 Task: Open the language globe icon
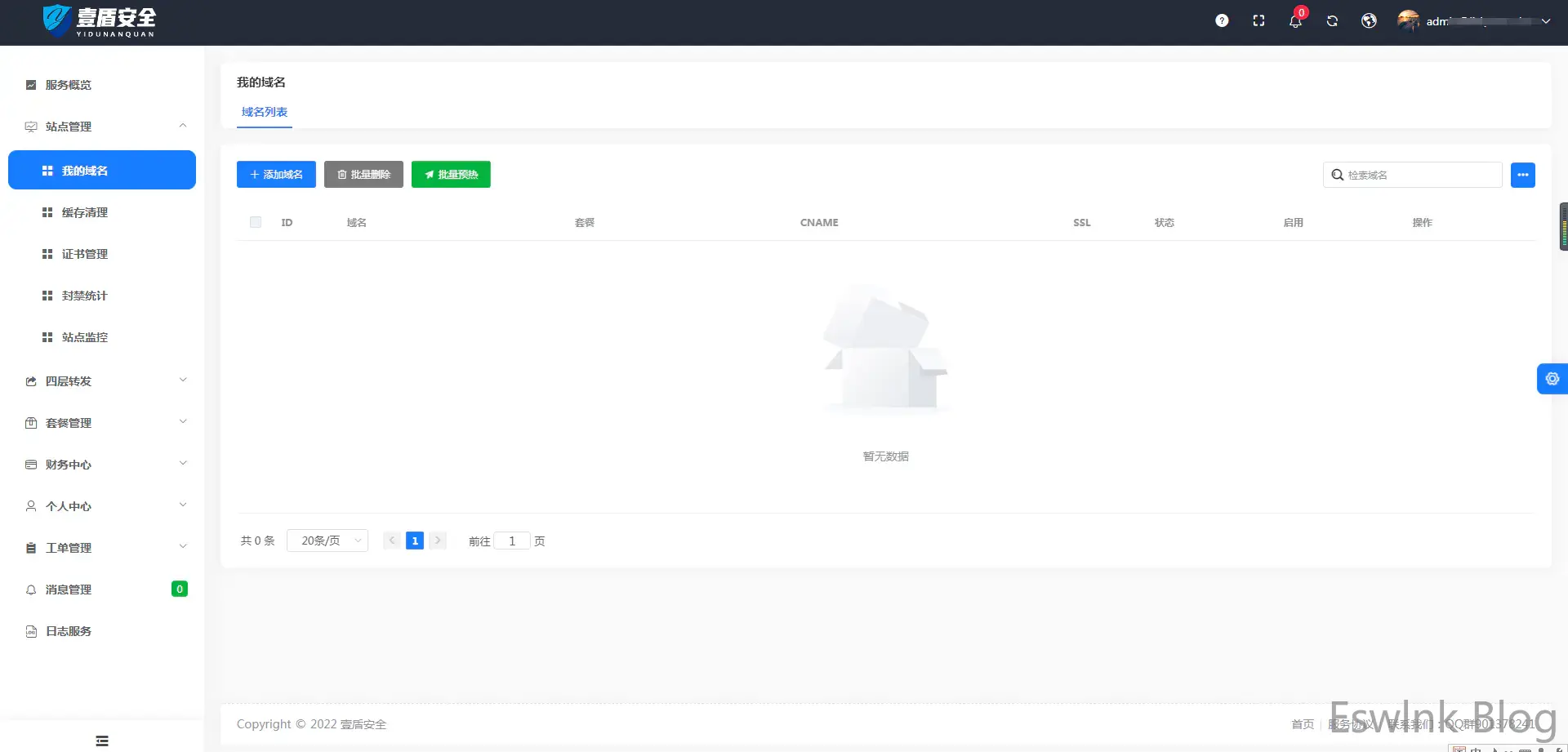tap(1369, 21)
